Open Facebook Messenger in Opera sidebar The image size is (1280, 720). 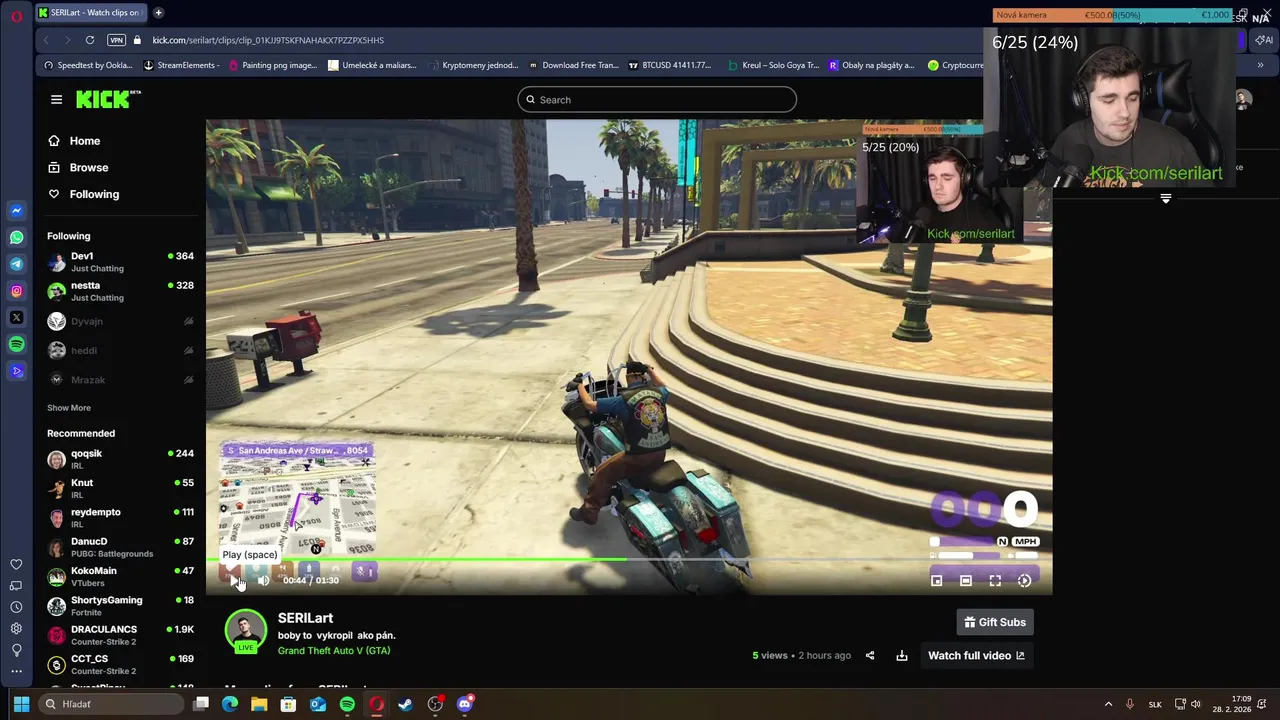pyautogui.click(x=16, y=211)
